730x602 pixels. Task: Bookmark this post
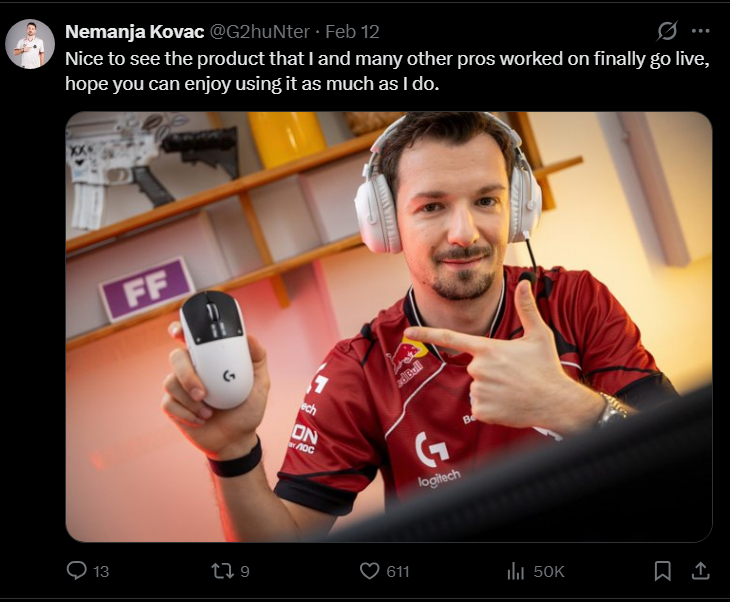click(662, 571)
